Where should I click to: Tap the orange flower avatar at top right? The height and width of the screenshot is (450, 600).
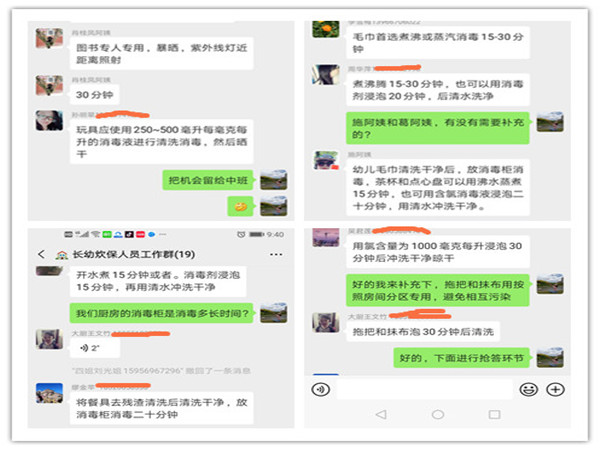(326, 29)
